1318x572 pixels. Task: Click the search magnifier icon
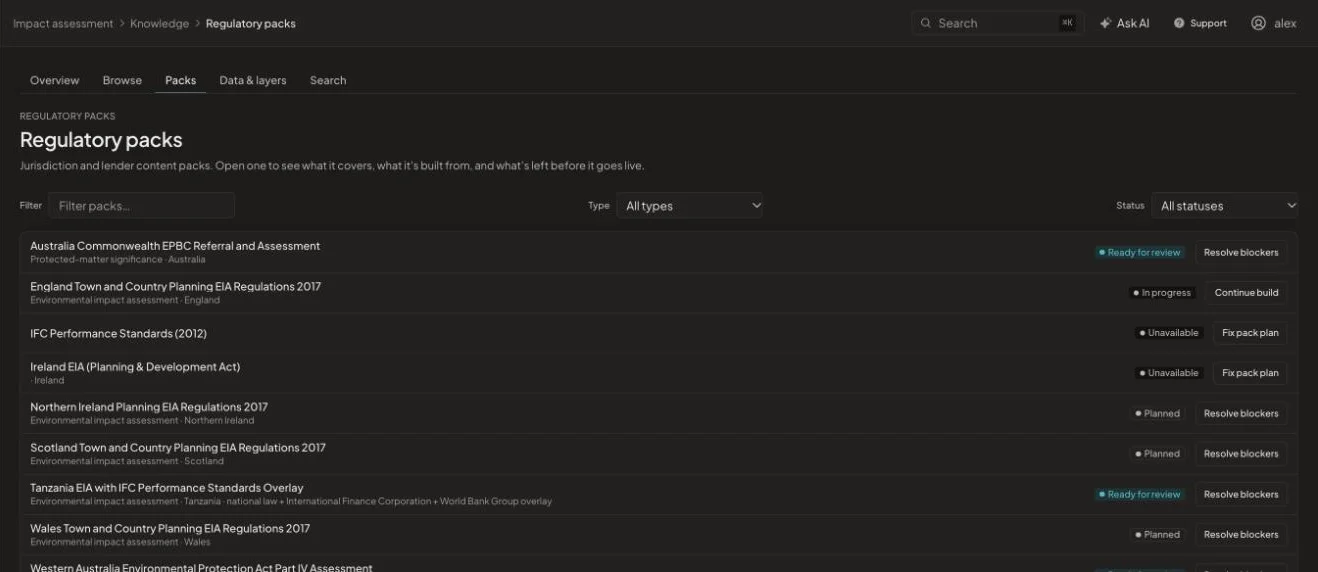pyautogui.click(x=926, y=23)
